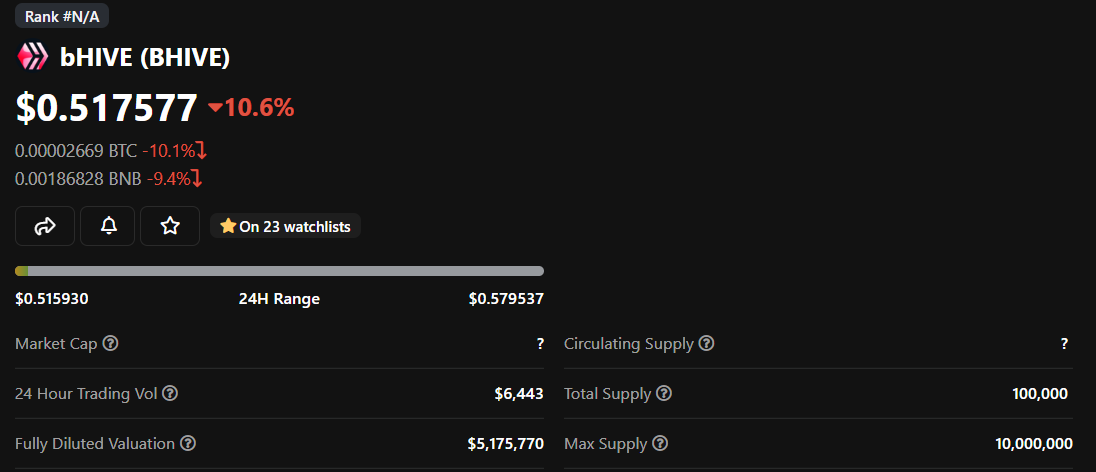
Task: Click the $0.517577 price text
Action: pos(107,108)
